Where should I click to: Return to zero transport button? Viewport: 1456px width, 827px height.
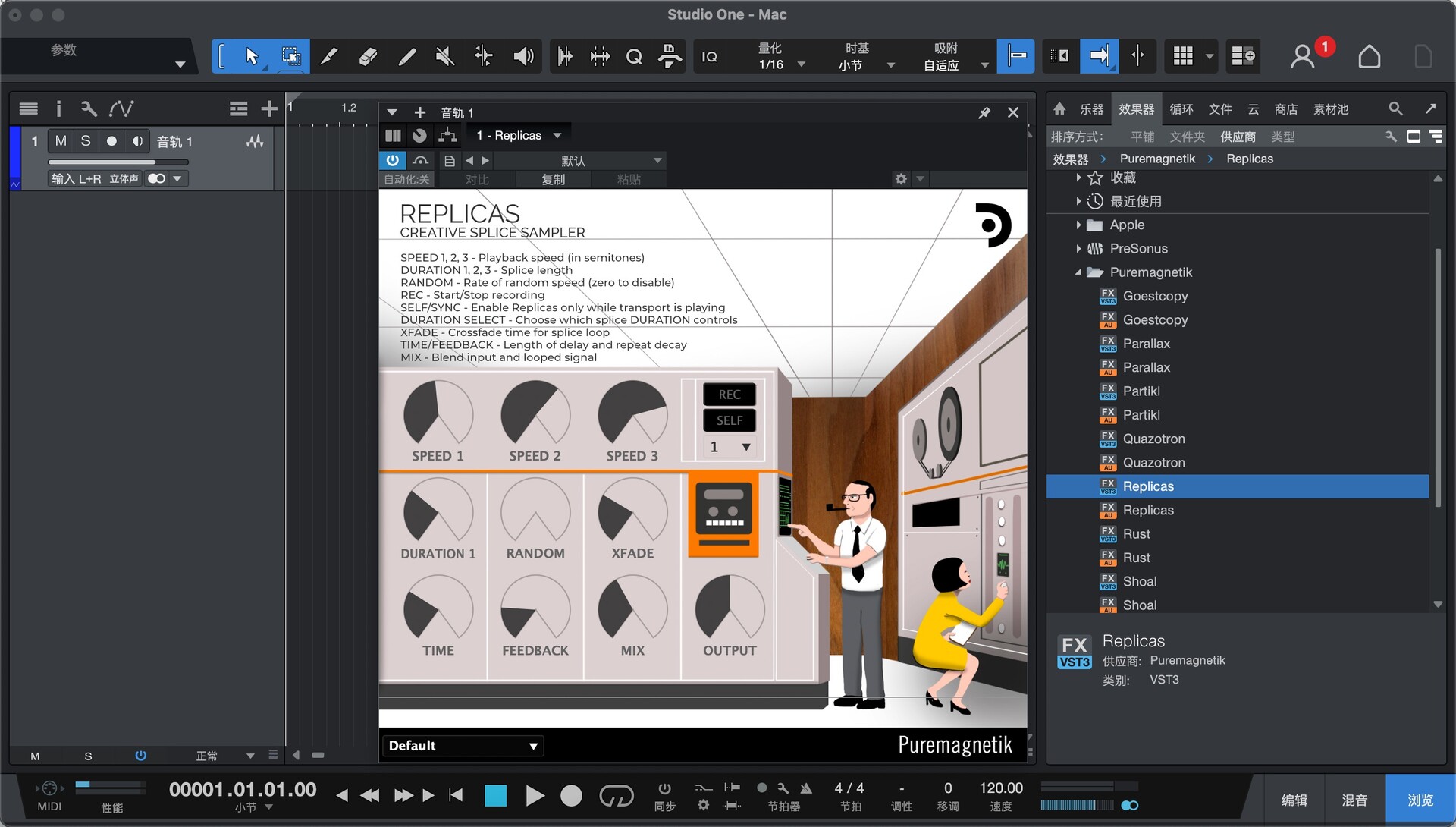[x=456, y=795]
